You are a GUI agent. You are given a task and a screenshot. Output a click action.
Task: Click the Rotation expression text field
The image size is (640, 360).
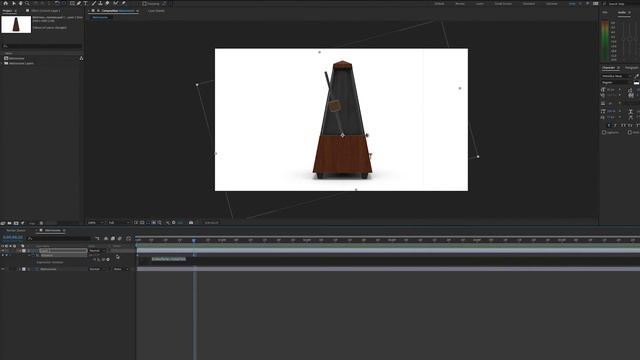coord(169,259)
